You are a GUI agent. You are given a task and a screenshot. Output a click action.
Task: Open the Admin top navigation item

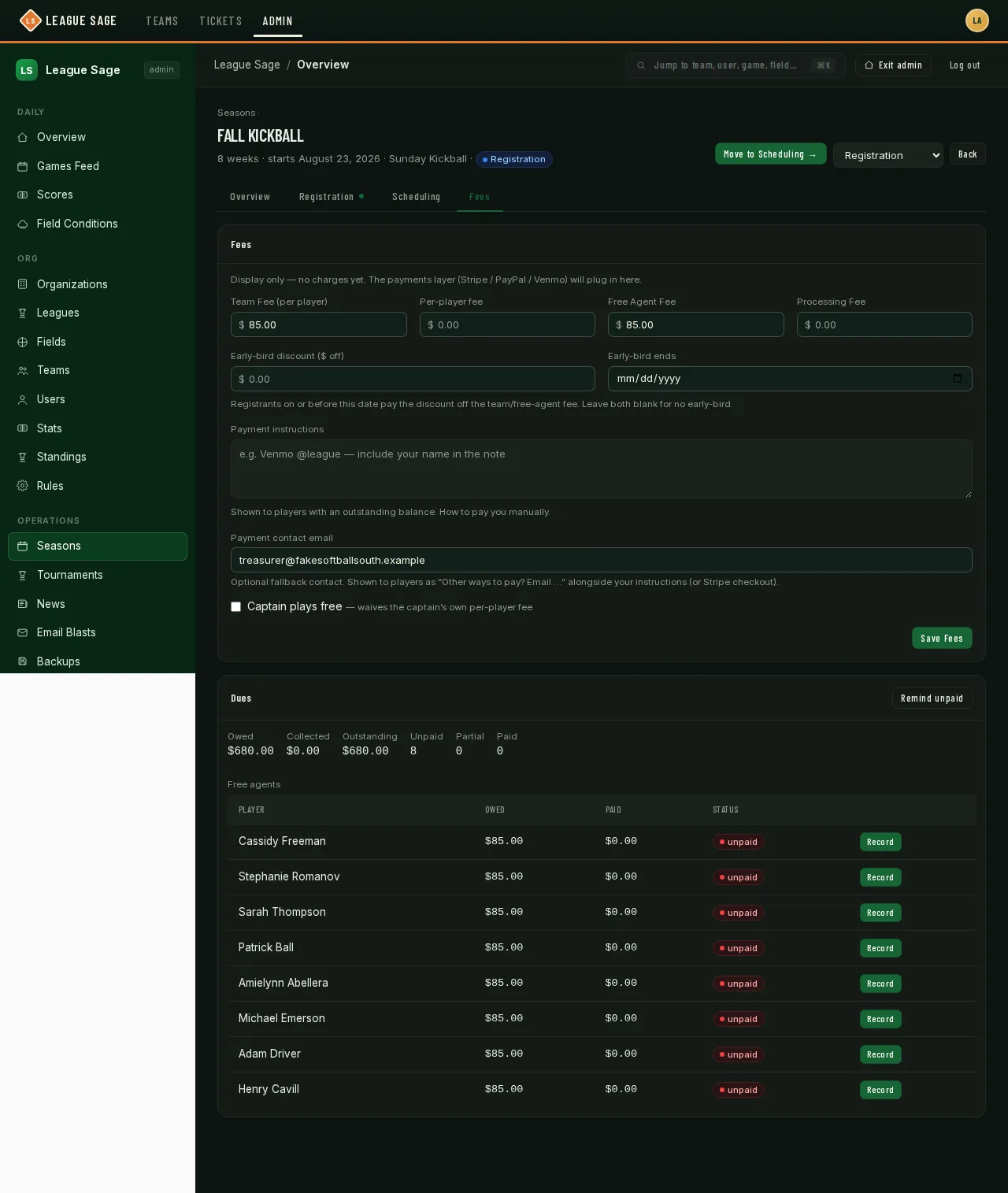click(277, 20)
